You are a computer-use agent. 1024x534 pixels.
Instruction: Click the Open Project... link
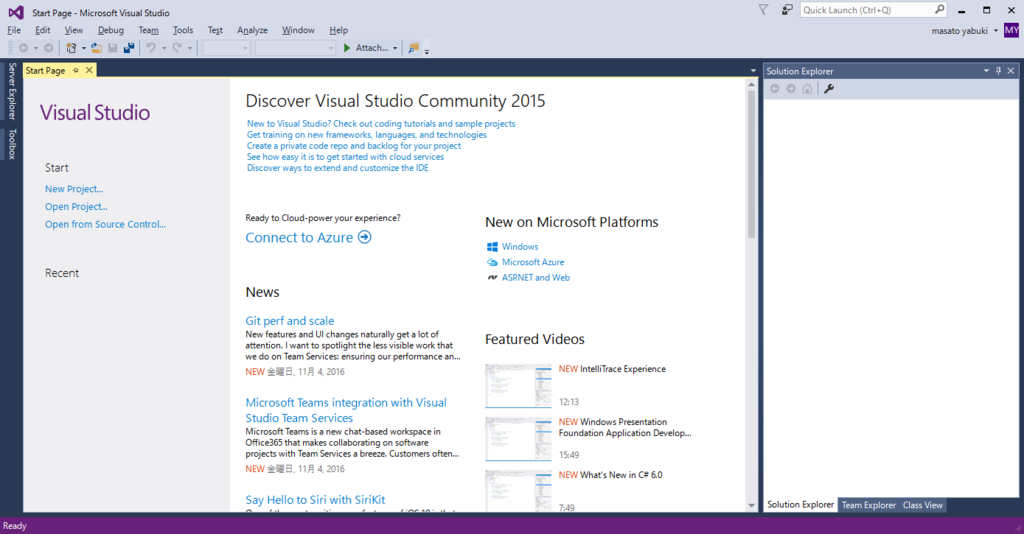pos(76,206)
